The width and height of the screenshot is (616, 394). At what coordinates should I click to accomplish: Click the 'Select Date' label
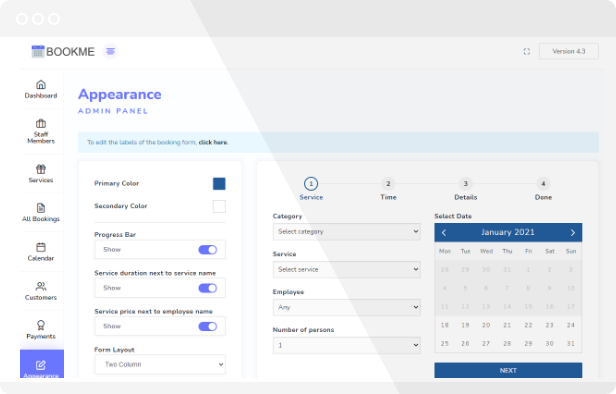(453, 216)
